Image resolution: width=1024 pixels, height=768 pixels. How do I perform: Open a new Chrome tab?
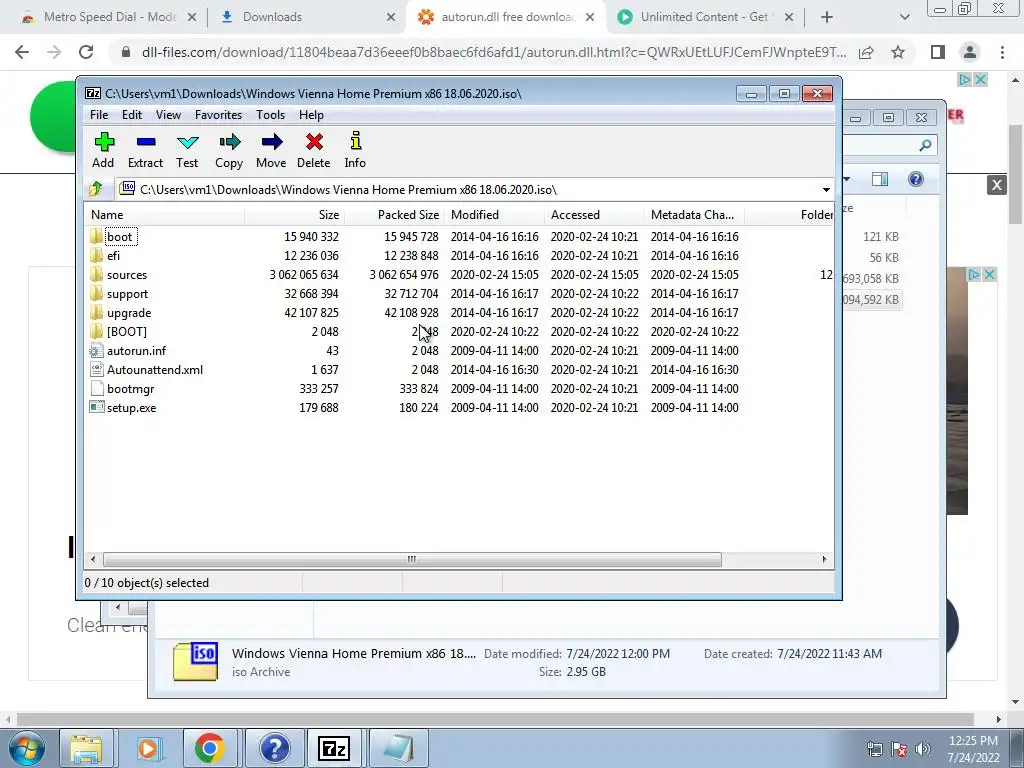point(827,17)
